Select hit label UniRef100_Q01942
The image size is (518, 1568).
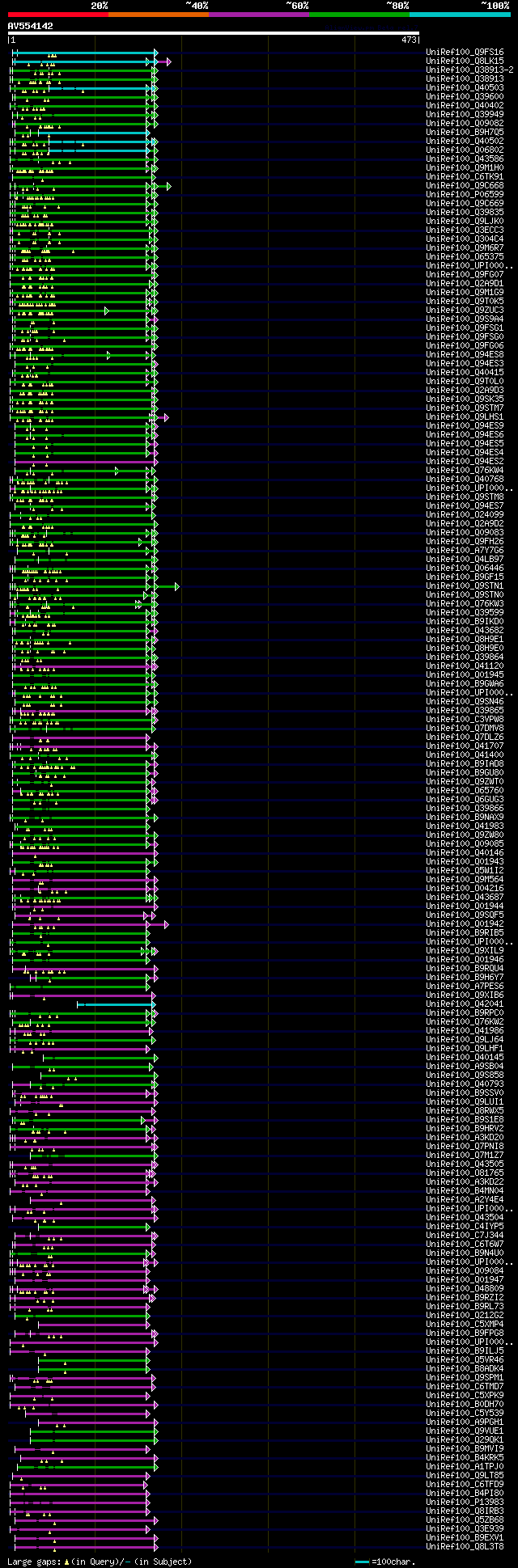465,923
